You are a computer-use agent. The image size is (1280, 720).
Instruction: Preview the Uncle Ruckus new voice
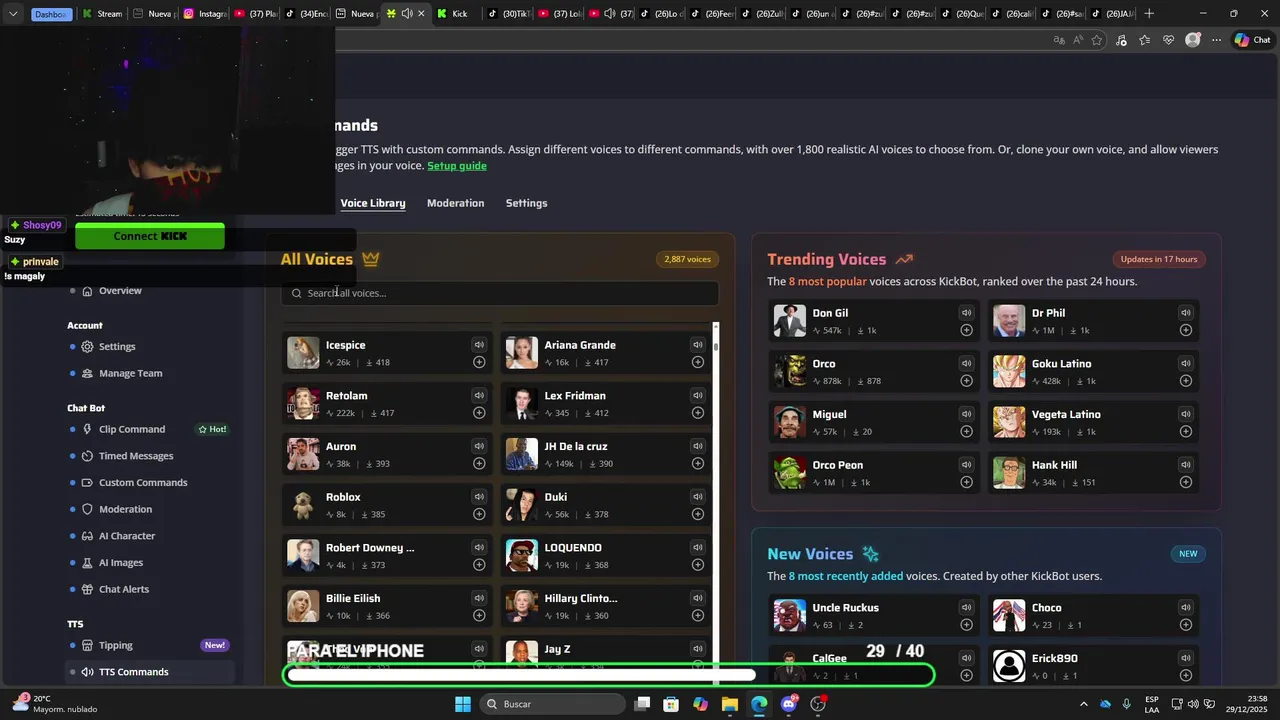click(966, 608)
